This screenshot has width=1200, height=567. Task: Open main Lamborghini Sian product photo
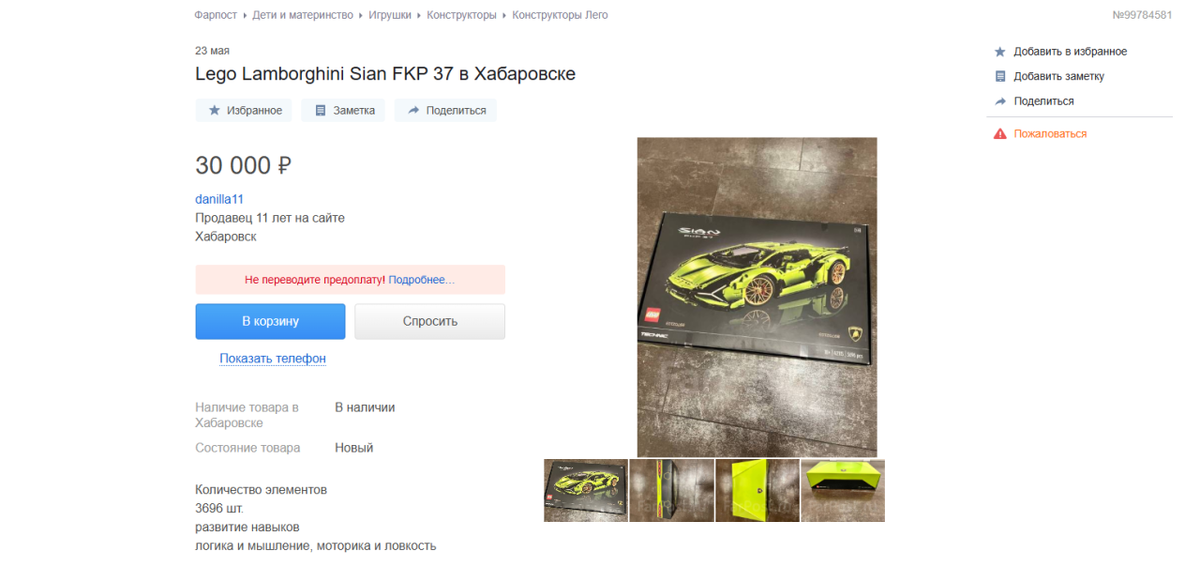click(757, 297)
